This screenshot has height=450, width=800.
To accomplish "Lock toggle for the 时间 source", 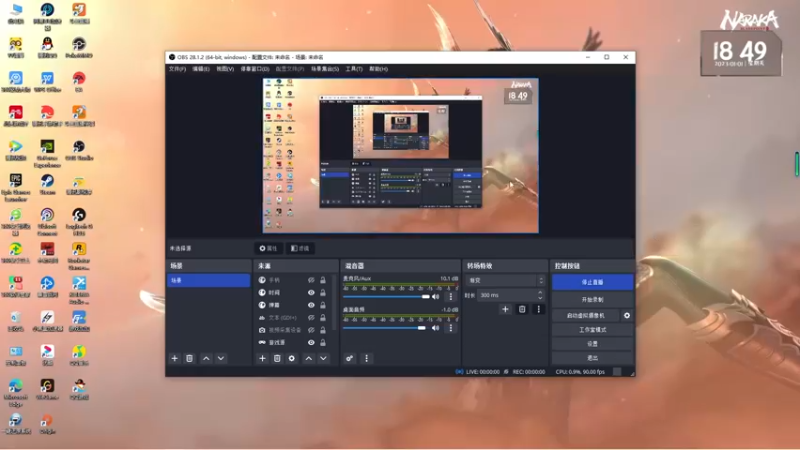I will click(323, 292).
